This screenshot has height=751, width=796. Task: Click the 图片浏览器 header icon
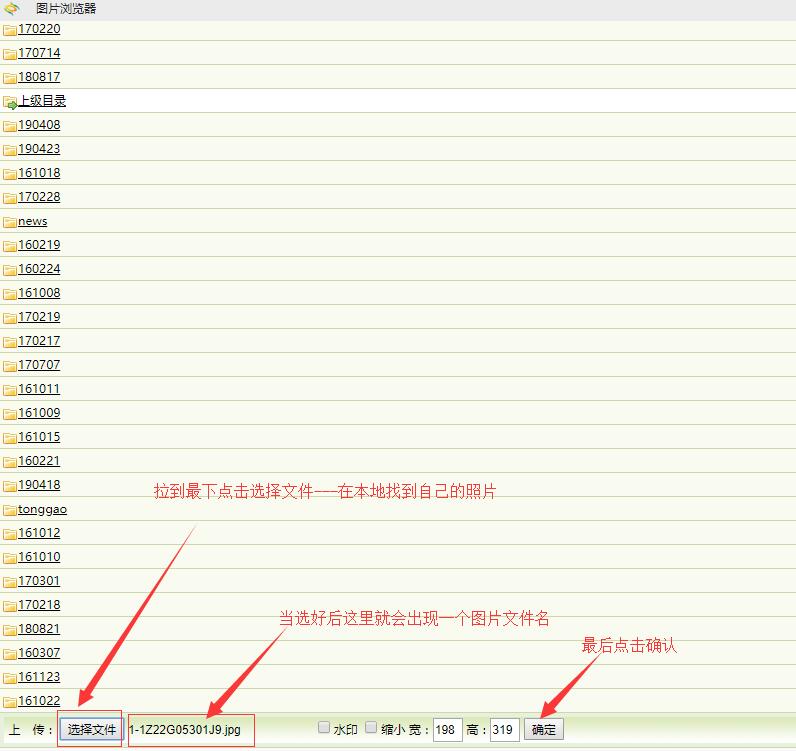point(12,9)
